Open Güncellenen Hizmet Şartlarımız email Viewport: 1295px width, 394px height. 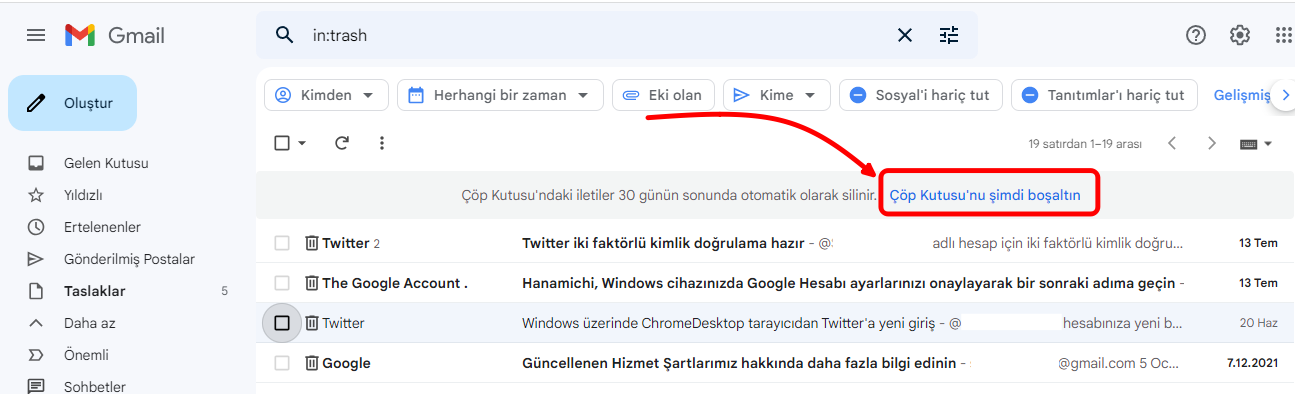click(x=775, y=363)
